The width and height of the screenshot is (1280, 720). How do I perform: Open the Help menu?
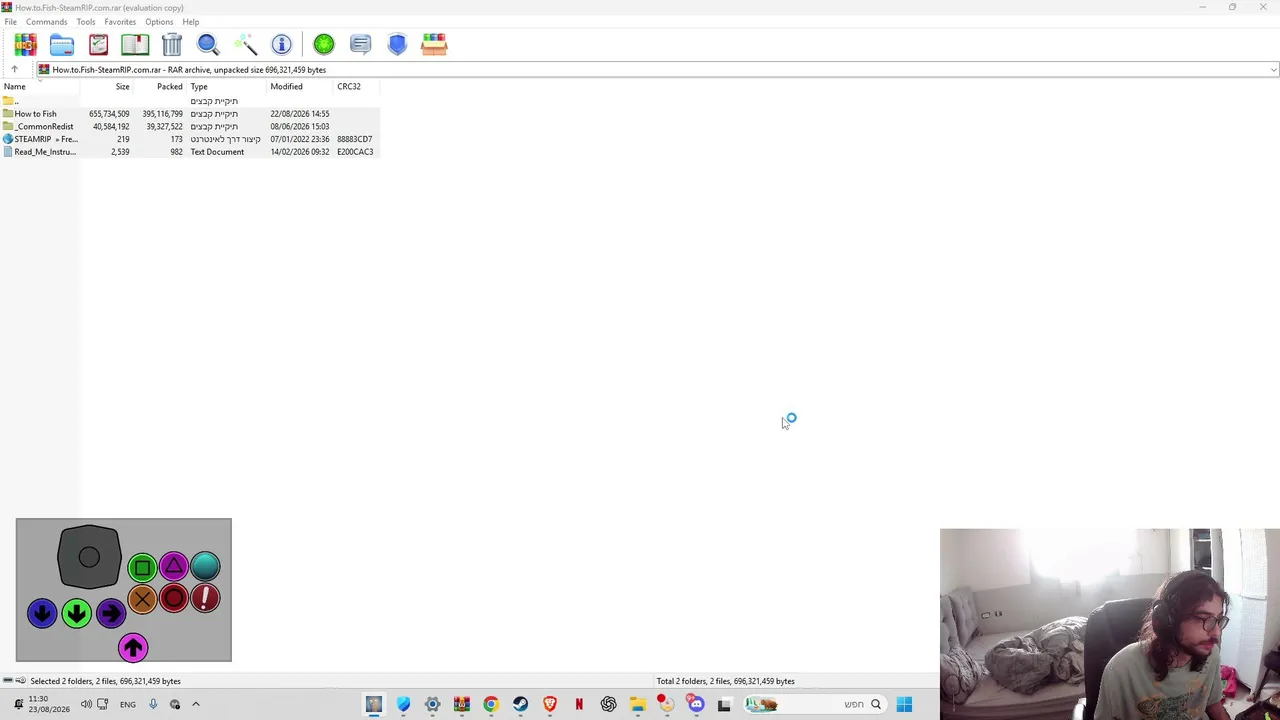[x=191, y=22]
